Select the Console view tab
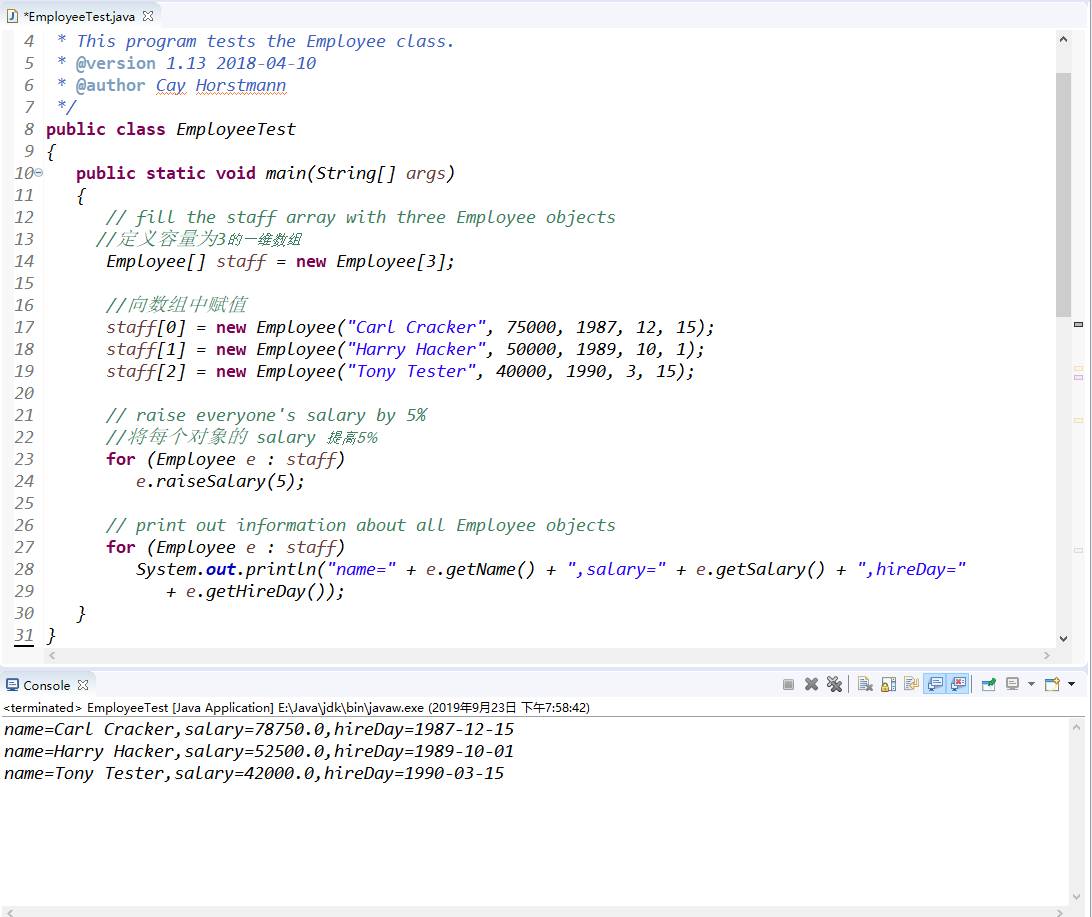The height and width of the screenshot is (917, 1092). (x=47, y=685)
